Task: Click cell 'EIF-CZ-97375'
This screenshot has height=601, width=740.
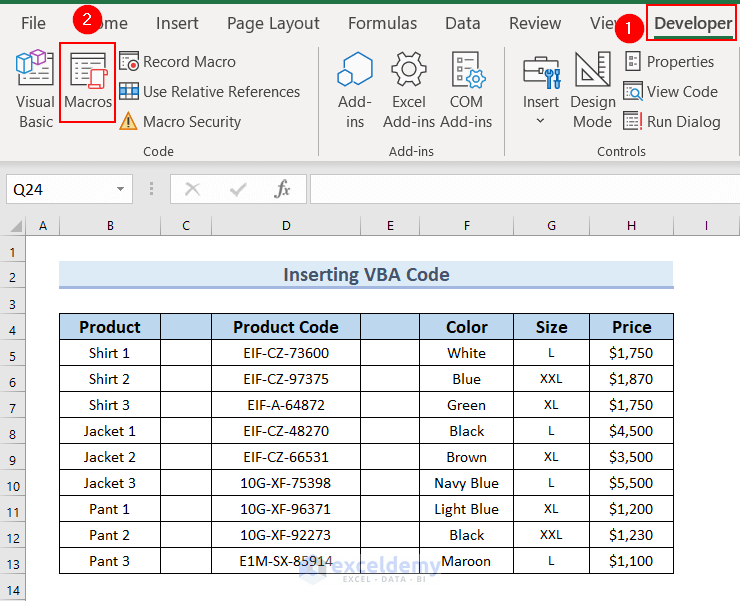Action: 286,379
